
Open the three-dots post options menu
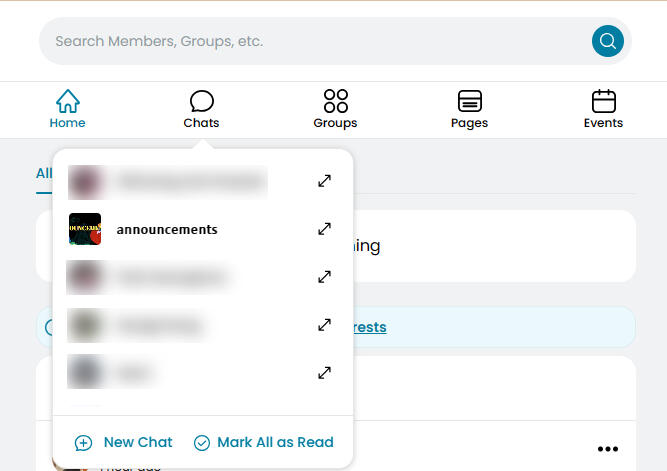pyautogui.click(x=607, y=448)
